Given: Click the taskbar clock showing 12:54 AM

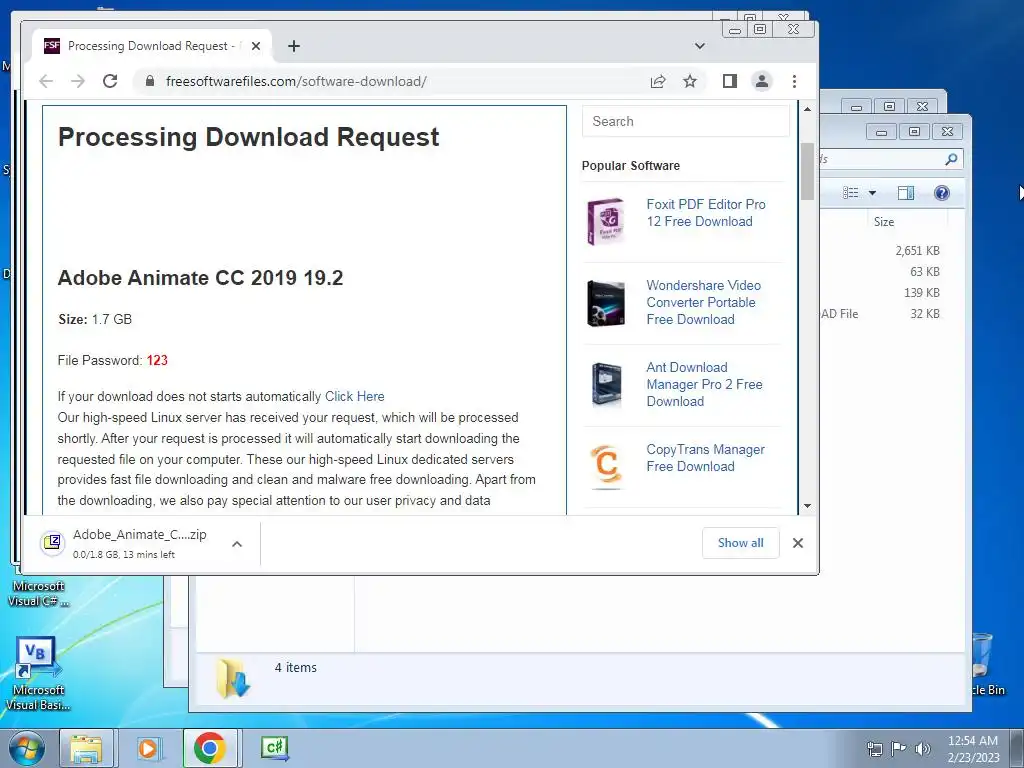Looking at the screenshot, I should [973, 749].
